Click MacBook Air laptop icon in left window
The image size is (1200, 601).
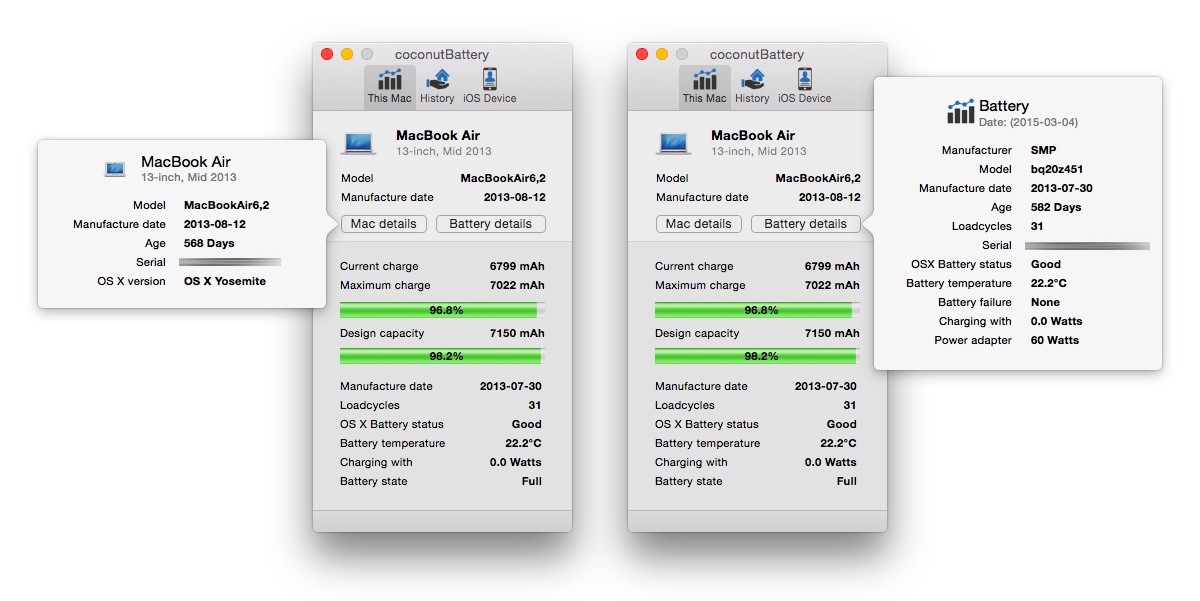pos(360,143)
